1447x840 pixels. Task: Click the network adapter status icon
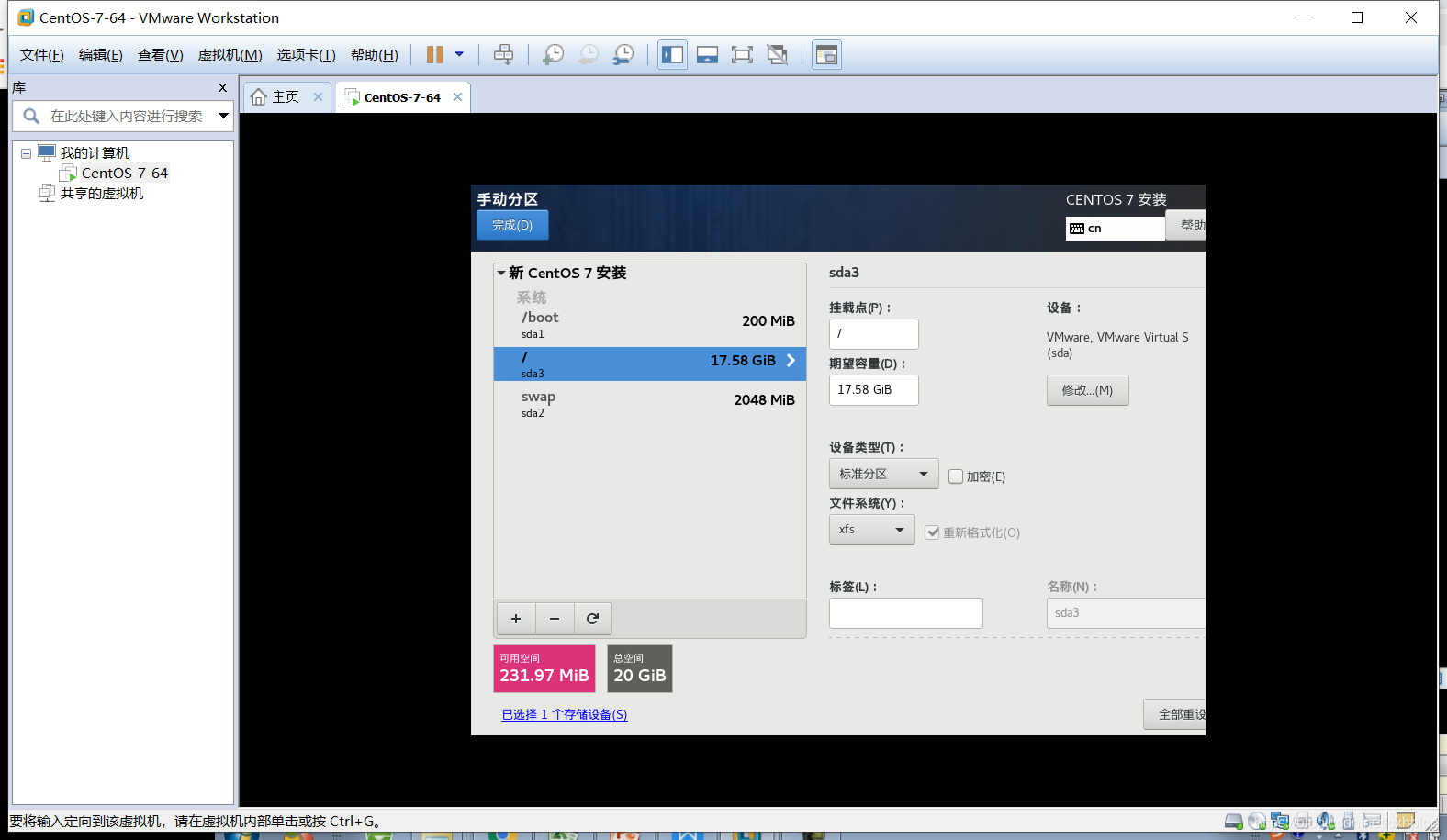click(1280, 822)
